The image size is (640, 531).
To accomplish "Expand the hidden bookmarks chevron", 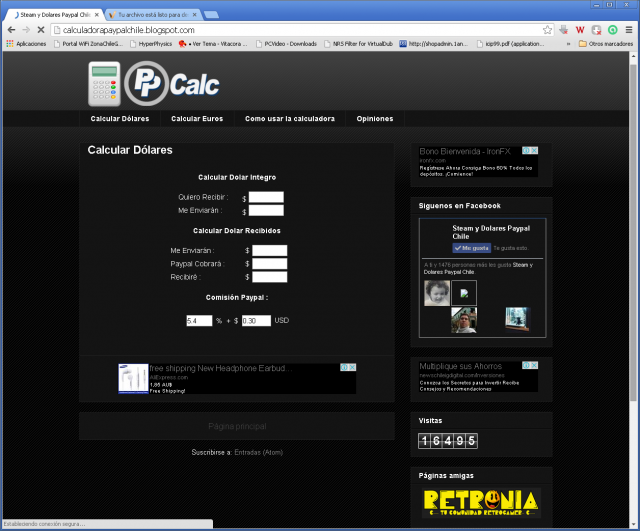I will (x=568, y=44).
